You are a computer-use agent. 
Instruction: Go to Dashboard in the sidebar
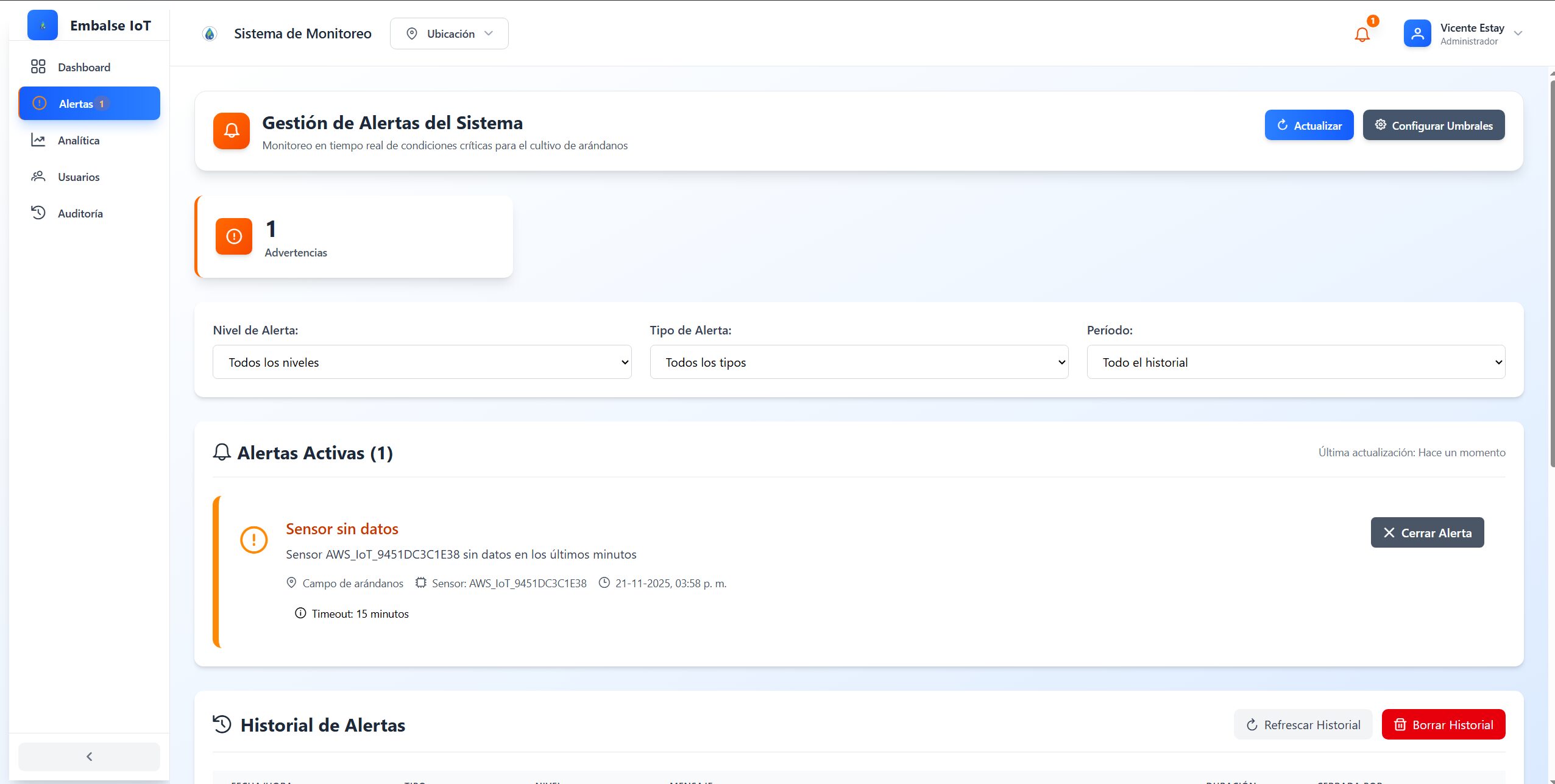coord(84,67)
